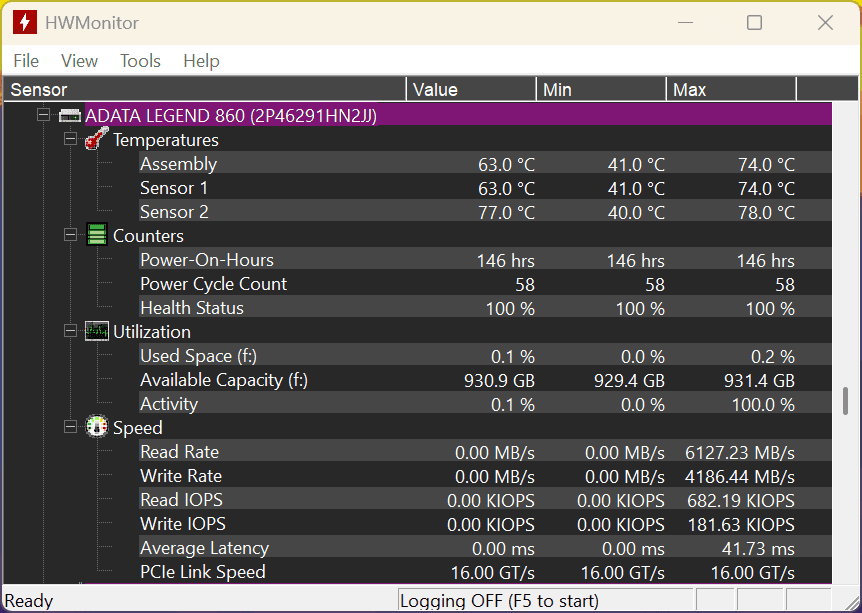
Task: Select the ADATA LEGEND 860 (2P46291HN2JJ) row
Action: pos(458,115)
